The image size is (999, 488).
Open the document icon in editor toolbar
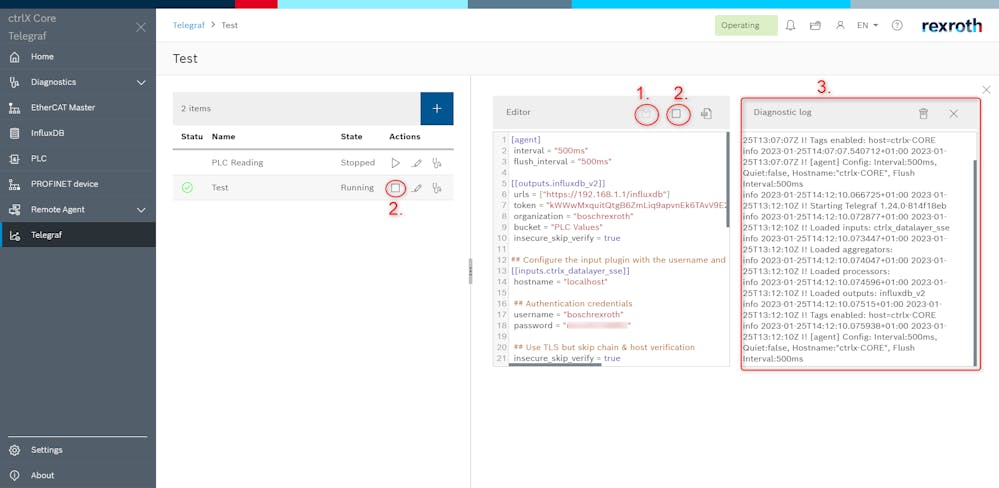(x=706, y=114)
